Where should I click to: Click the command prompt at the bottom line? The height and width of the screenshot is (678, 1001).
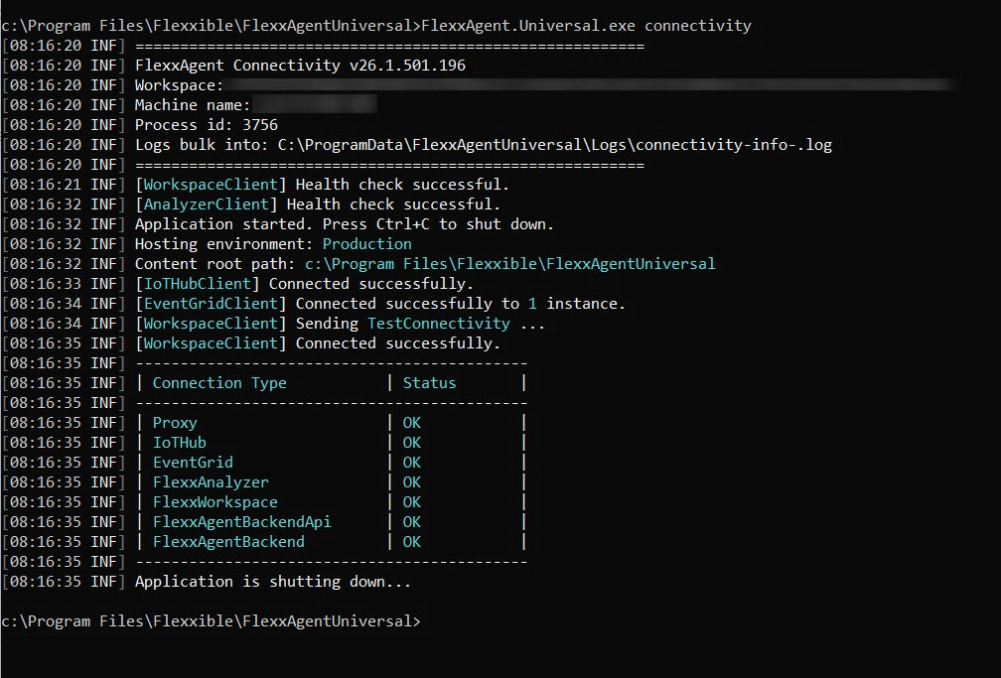click(210, 621)
